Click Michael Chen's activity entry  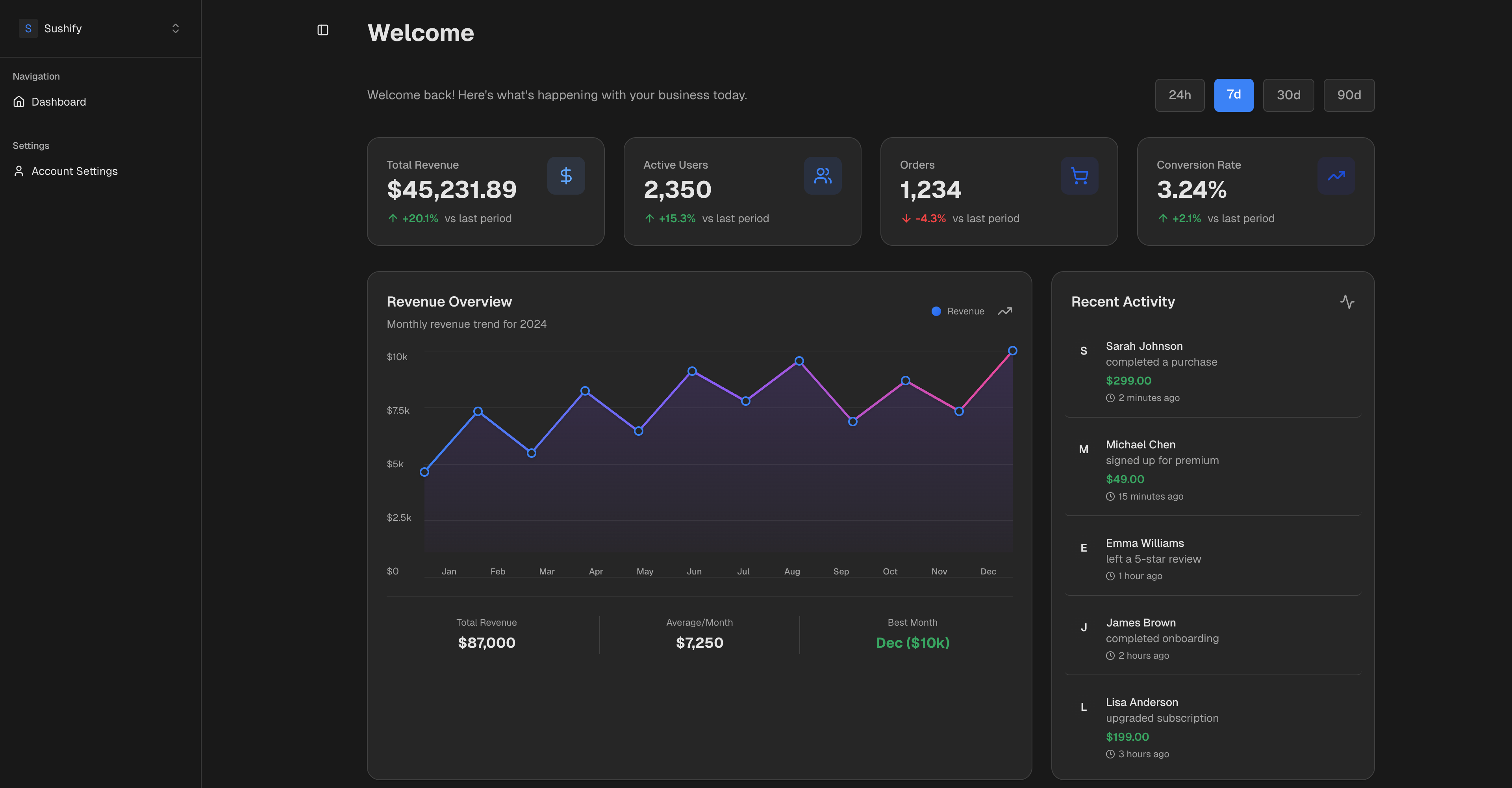point(1212,470)
